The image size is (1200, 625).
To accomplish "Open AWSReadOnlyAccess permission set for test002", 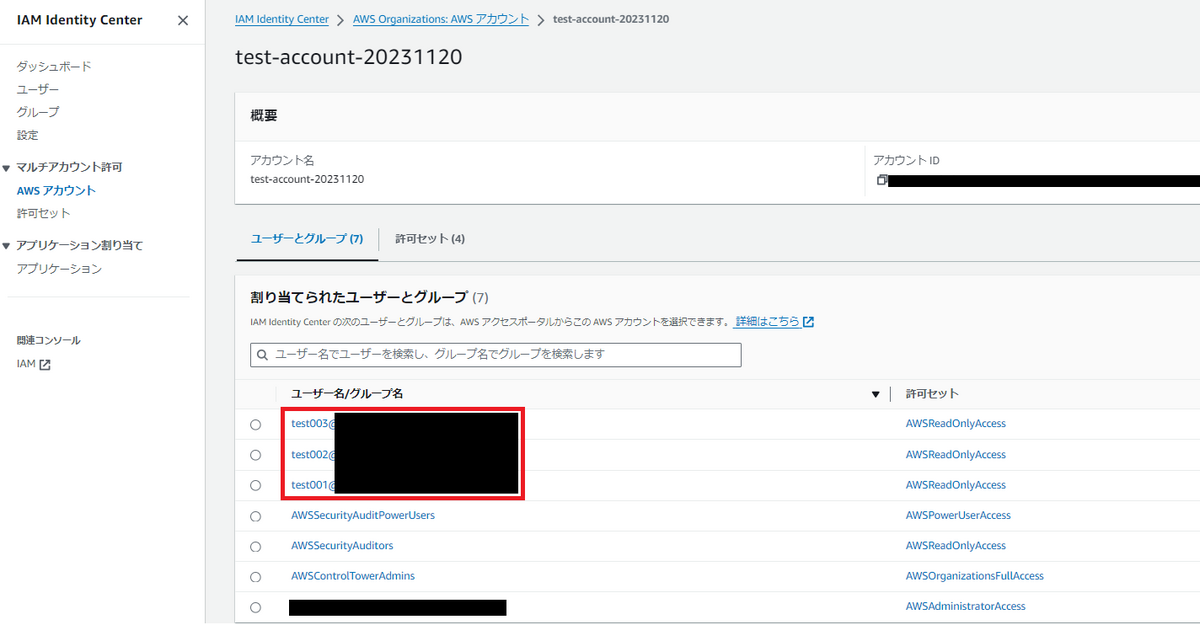I will click(956, 455).
